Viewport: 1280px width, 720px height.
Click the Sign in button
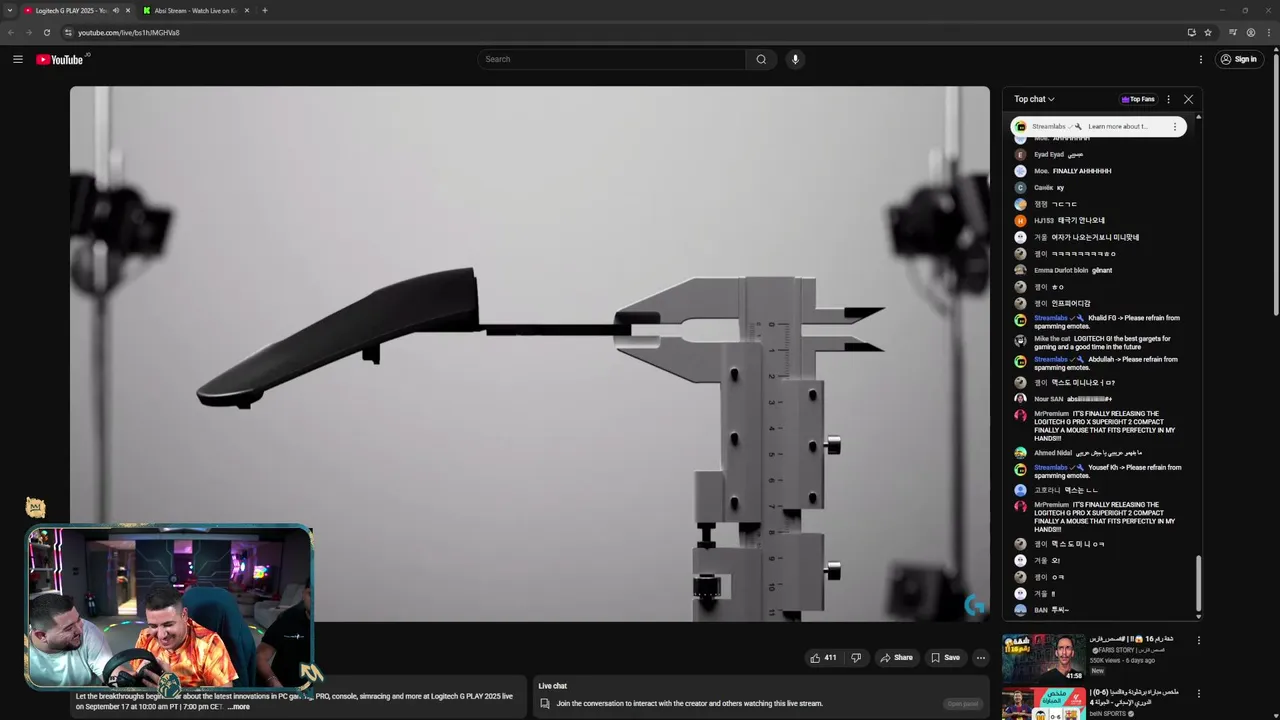pyautogui.click(x=1238, y=59)
